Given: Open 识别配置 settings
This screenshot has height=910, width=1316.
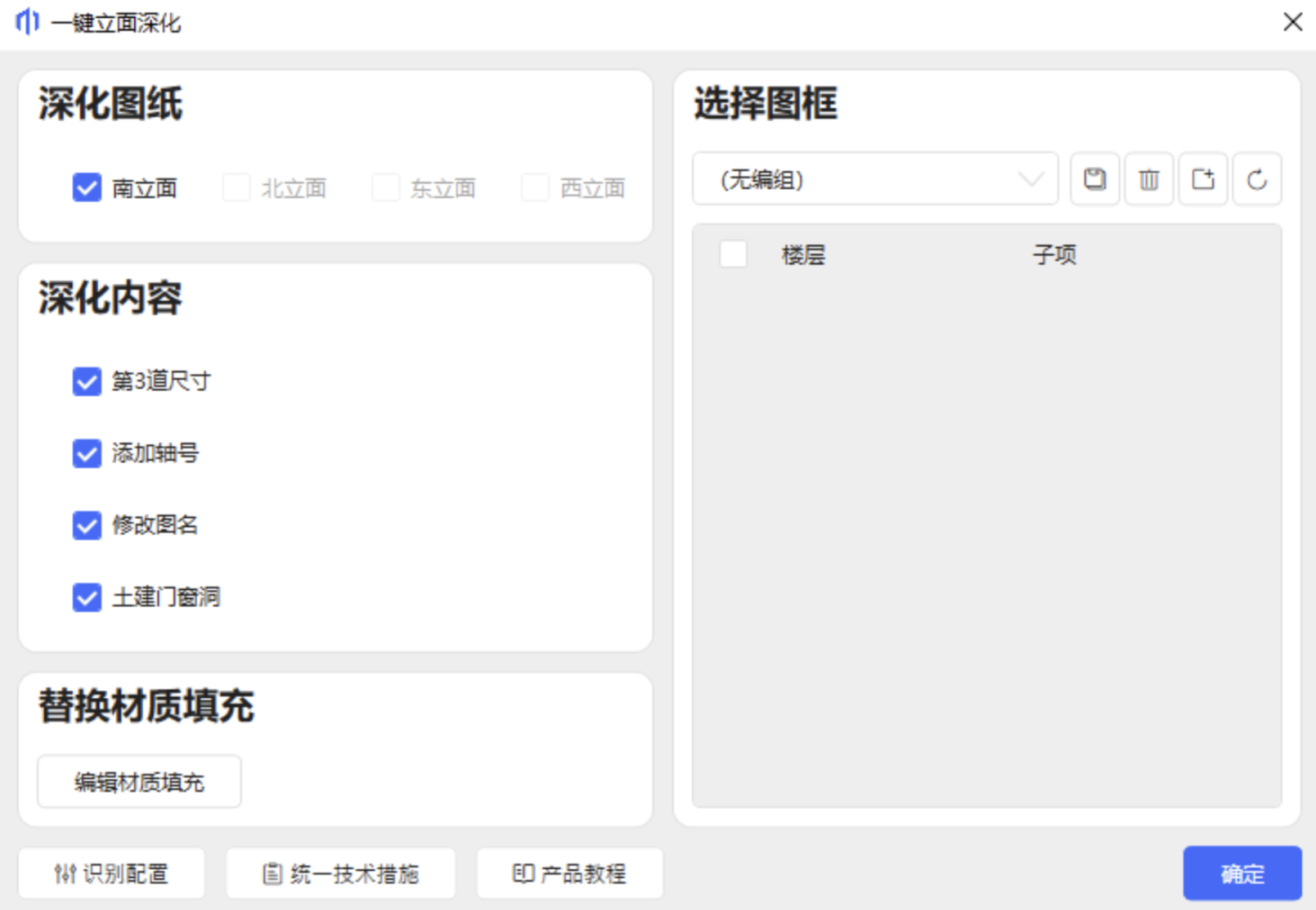Looking at the screenshot, I should pos(111,874).
